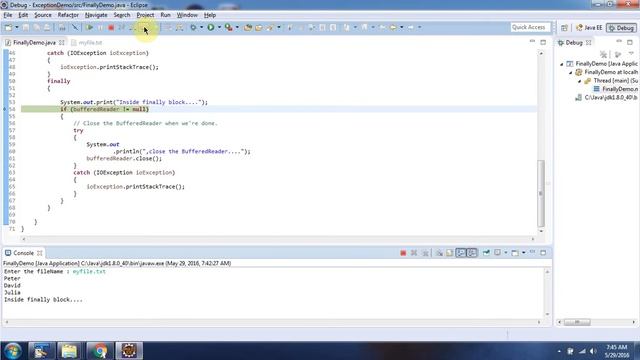Click the console Terminate red square icon
Image resolution: width=640 pixels, height=360 pixels.
403,253
